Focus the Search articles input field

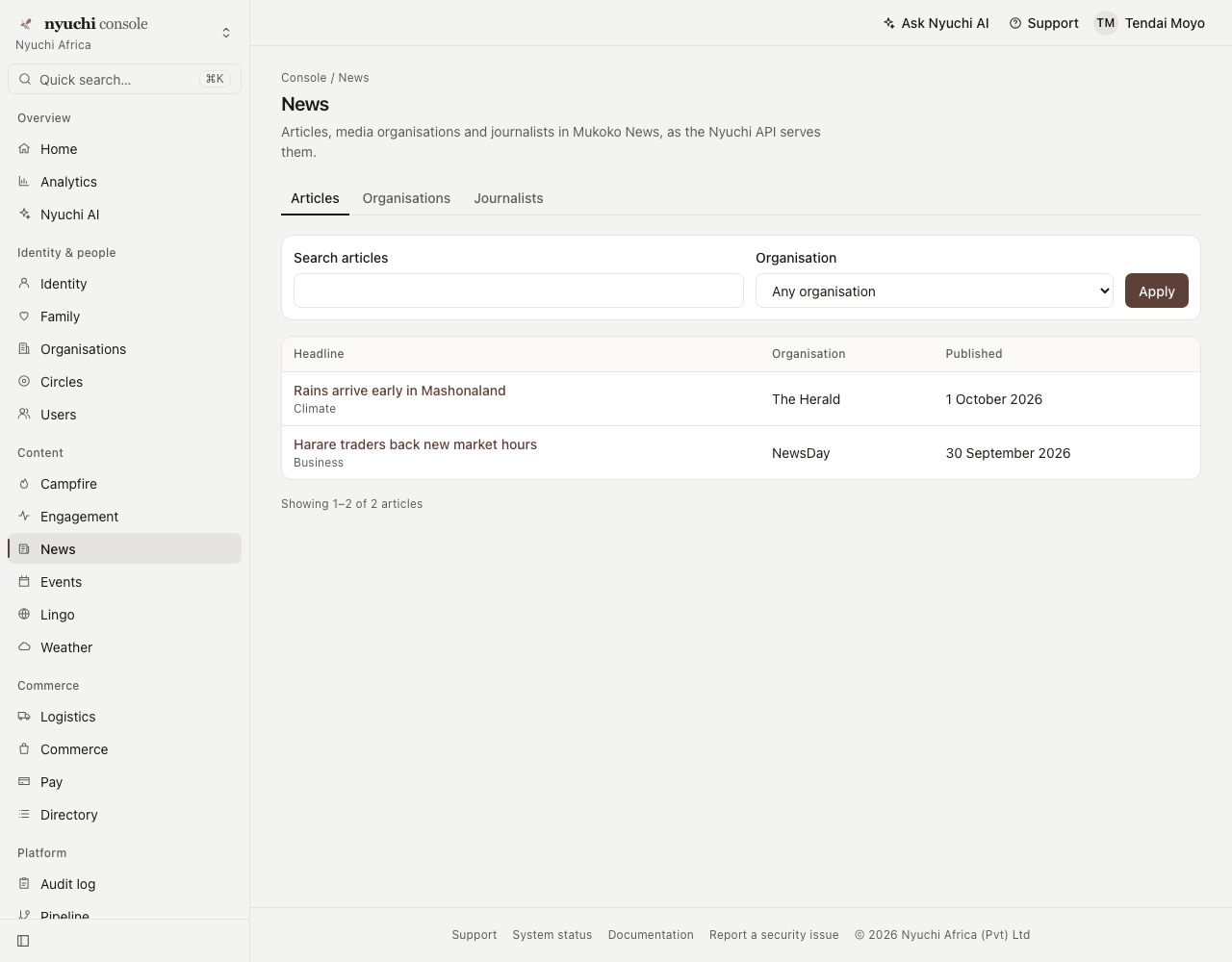coord(519,291)
